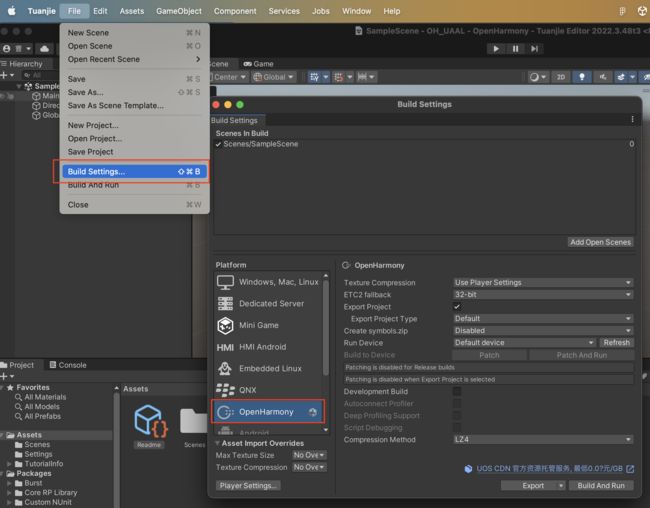Image resolution: width=650 pixels, height=508 pixels.
Task: Toggle scene audio icon
Action: [603, 77]
